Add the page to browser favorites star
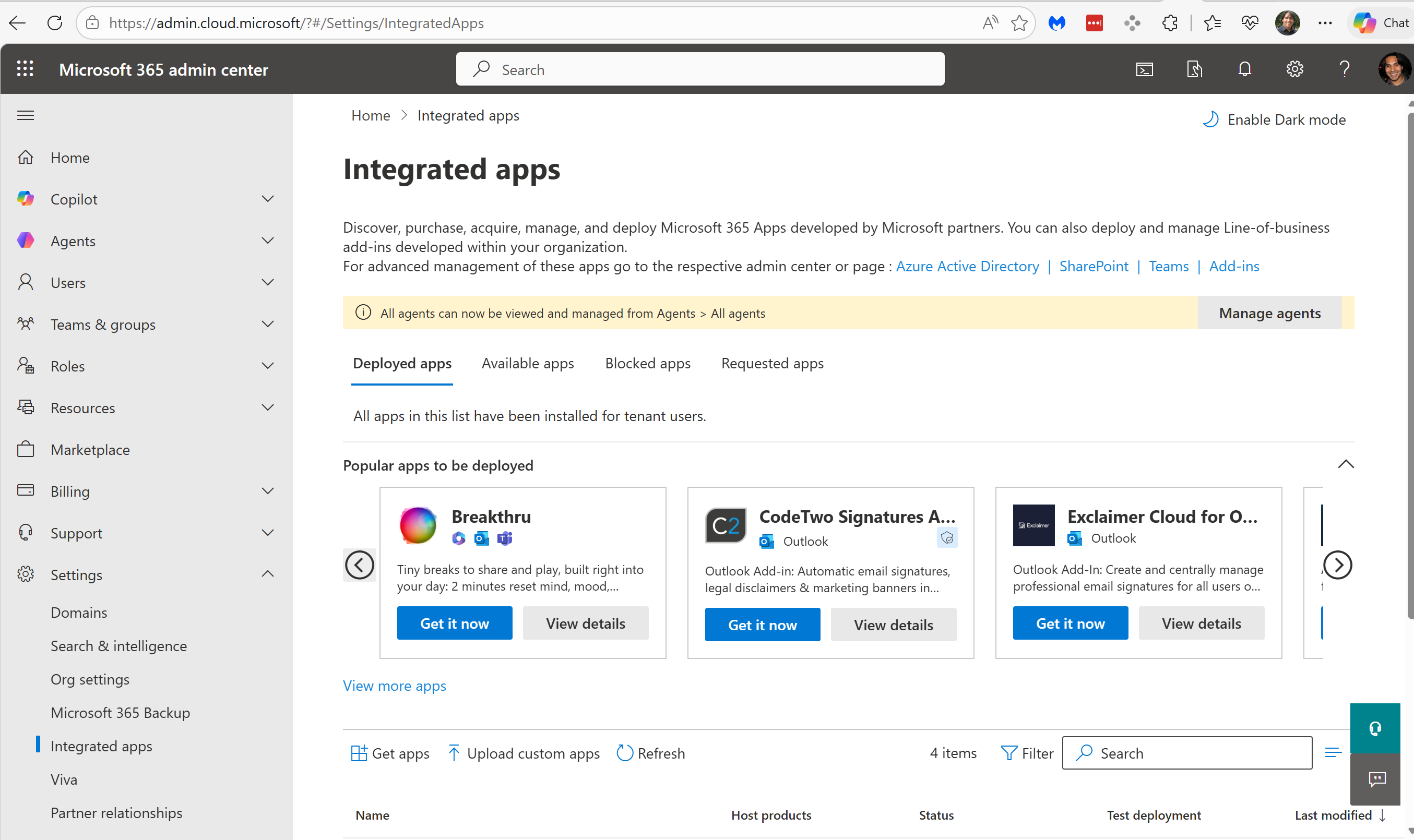 pos(1019,23)
